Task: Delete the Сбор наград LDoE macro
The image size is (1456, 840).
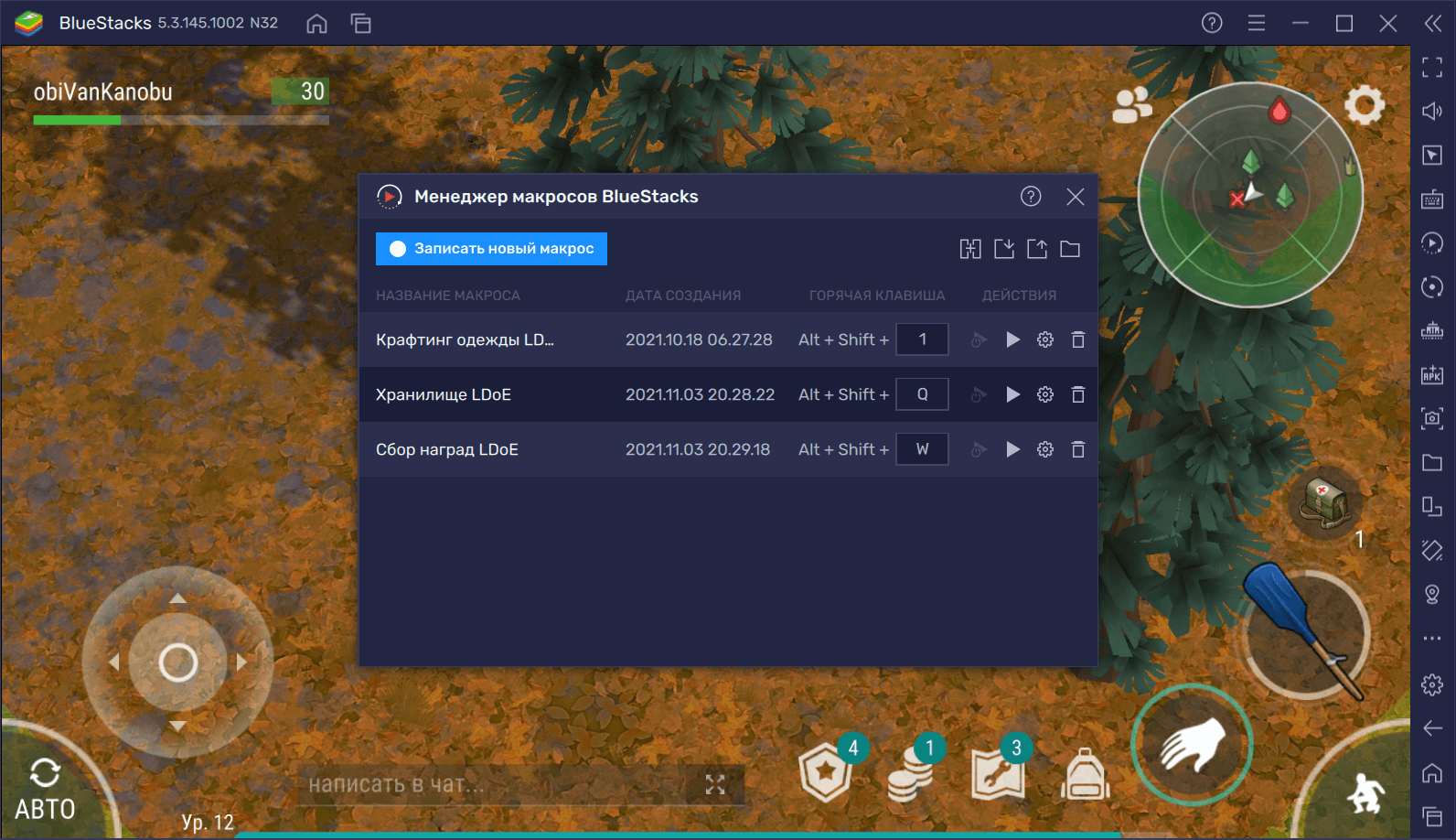Action: [x=1078, y=449]
